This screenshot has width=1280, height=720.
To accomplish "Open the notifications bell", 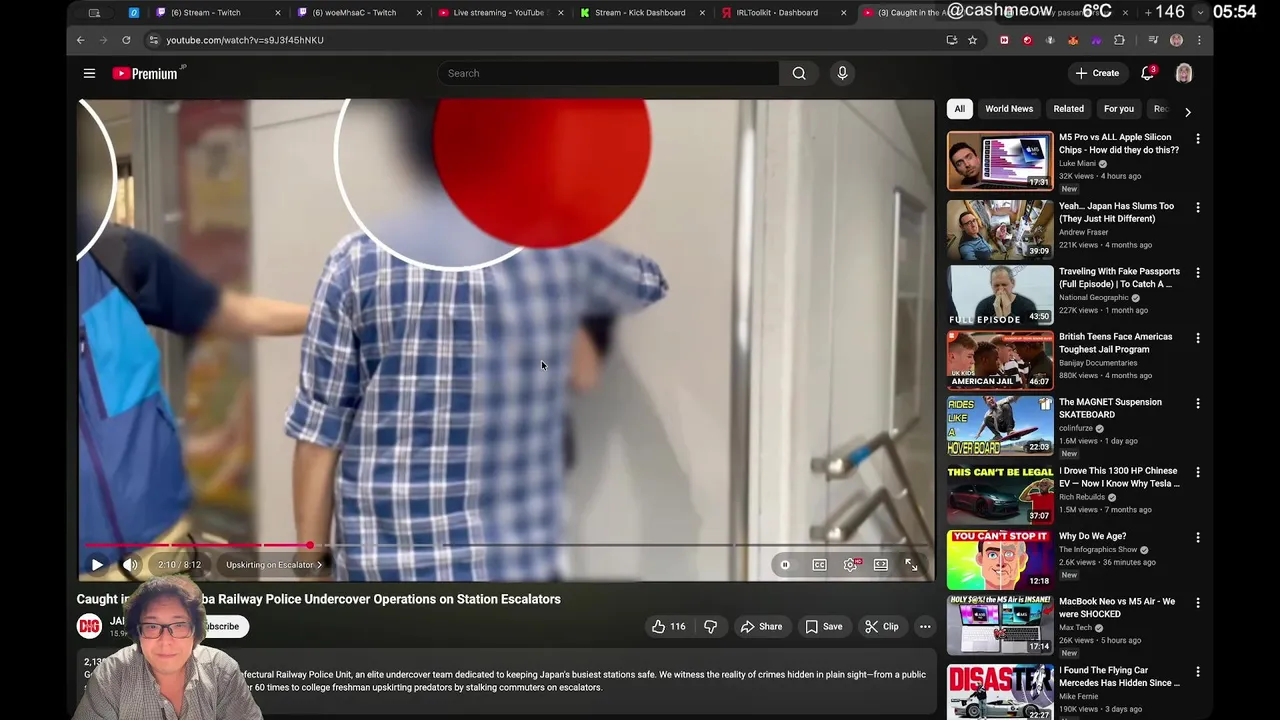I will pyautogui.click(x=1148, y=73).
